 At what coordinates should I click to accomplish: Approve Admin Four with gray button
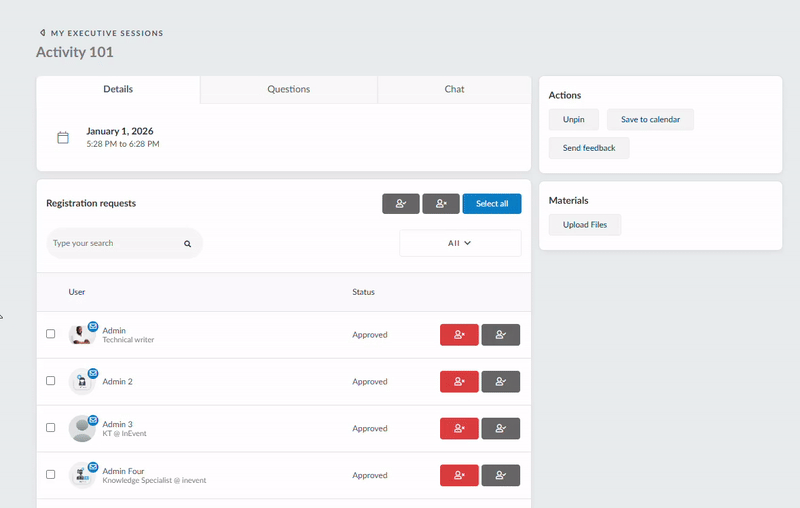click(501, 475)
